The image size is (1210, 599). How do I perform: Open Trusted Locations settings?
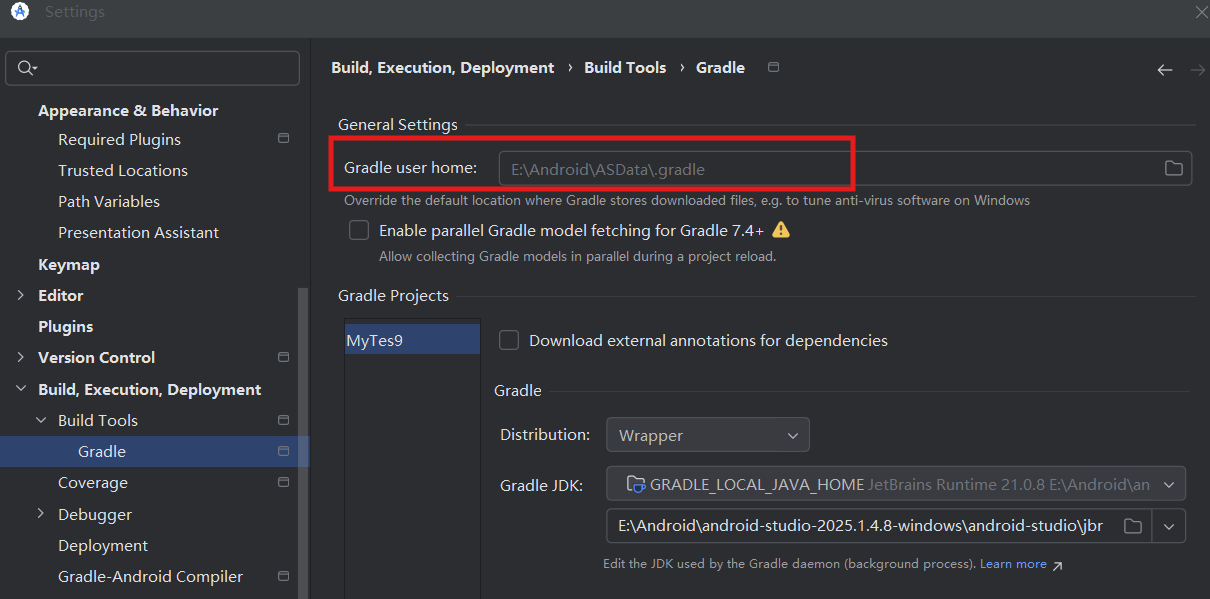(x=123, y=170)
